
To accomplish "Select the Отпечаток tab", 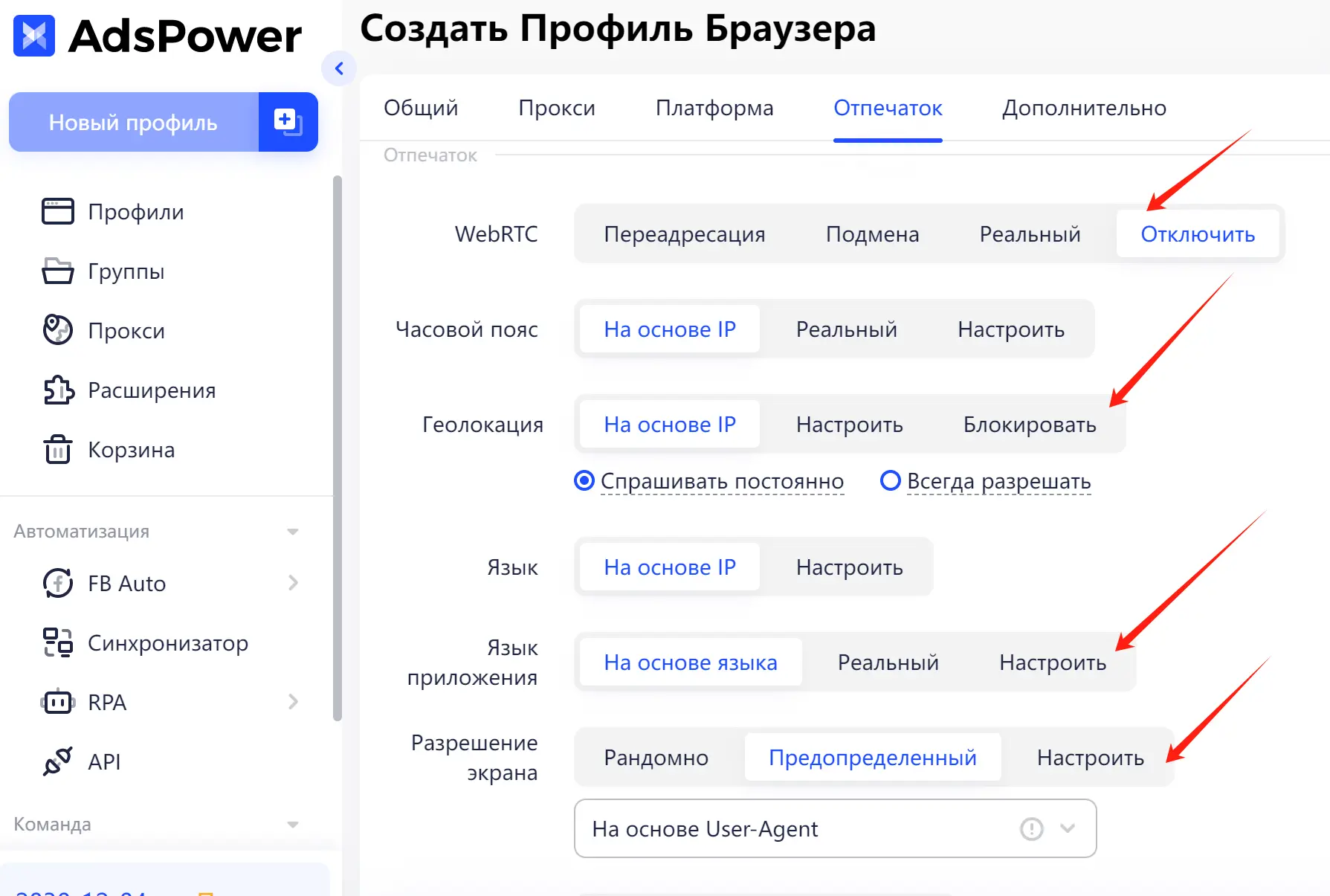I will point(888,108).
